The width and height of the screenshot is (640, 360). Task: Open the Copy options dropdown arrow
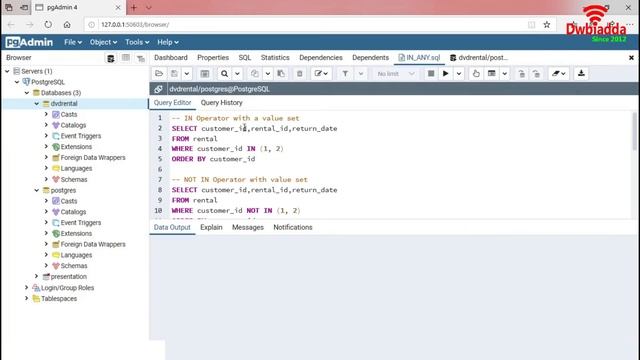(x=268, y=74)
